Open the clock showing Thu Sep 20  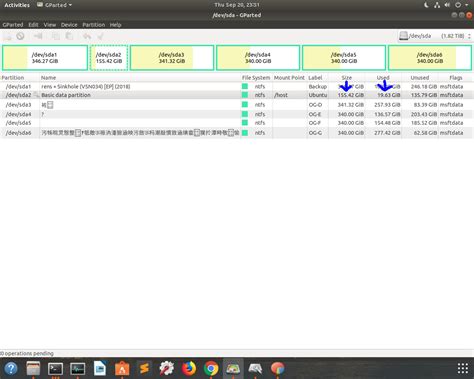click(x=237, y=5)
